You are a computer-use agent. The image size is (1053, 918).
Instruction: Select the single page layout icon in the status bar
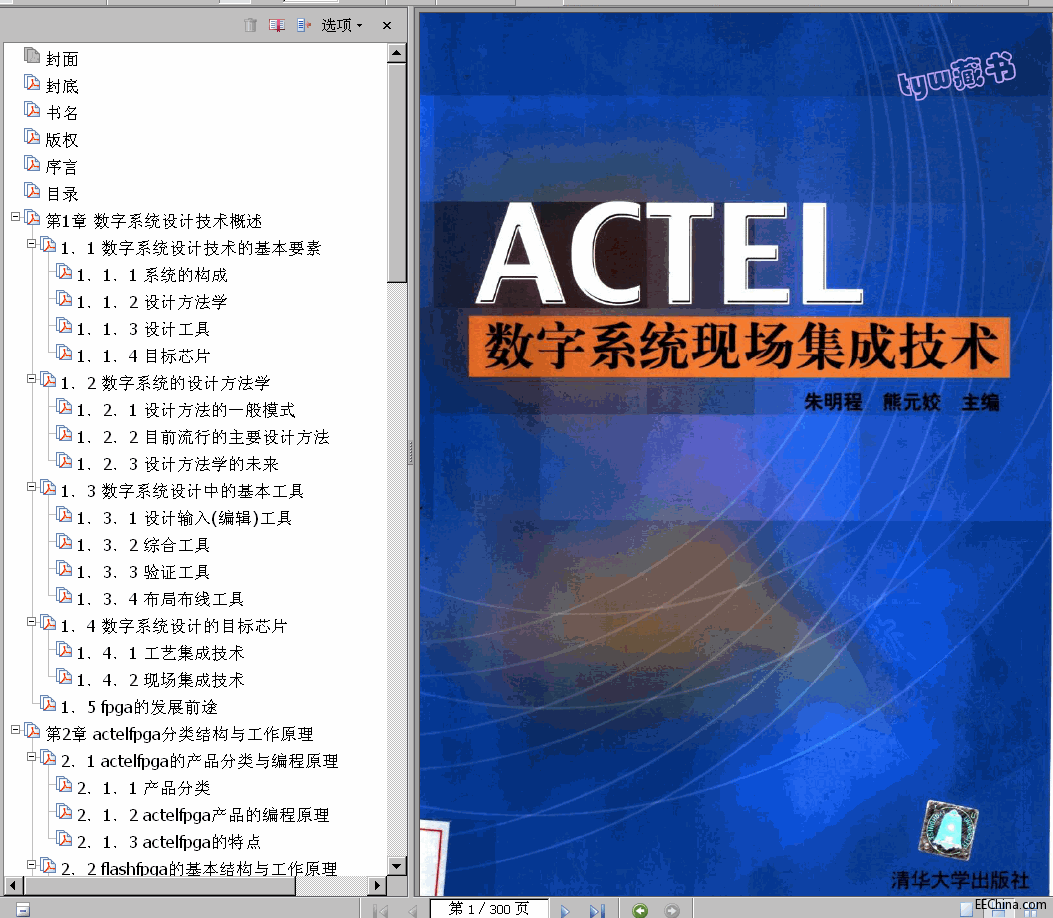[x=966, y=911]
